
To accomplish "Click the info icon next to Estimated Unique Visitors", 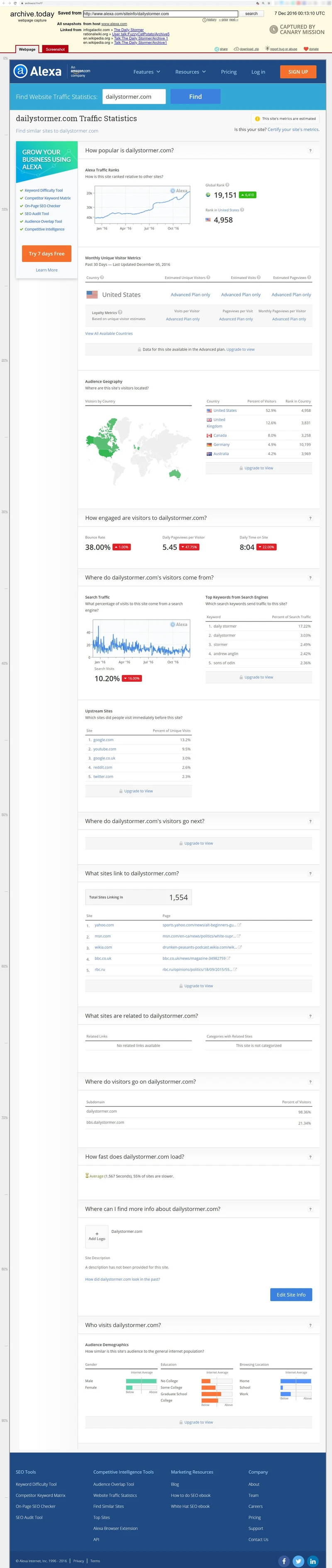I will [x=209, y=278].
